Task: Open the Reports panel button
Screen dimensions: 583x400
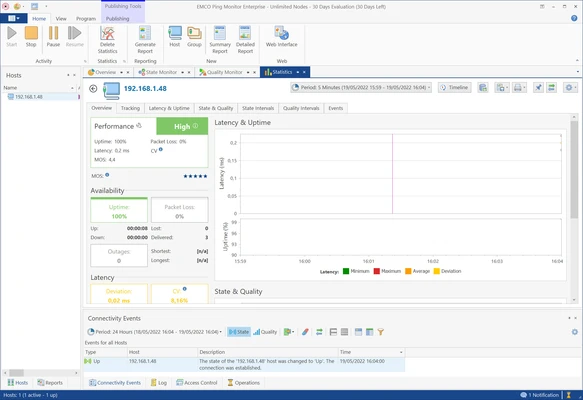Action: pos(50,383)
